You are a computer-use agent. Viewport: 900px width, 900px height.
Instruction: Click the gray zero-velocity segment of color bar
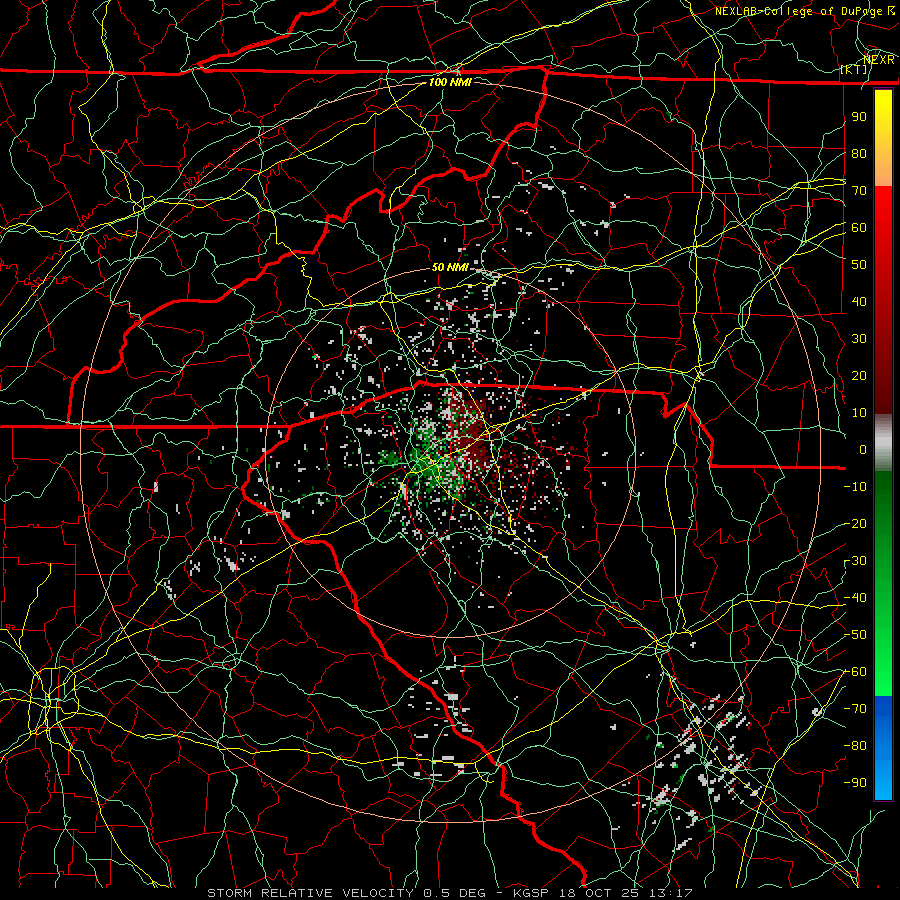pyautogui.click(x=883, y=443)
